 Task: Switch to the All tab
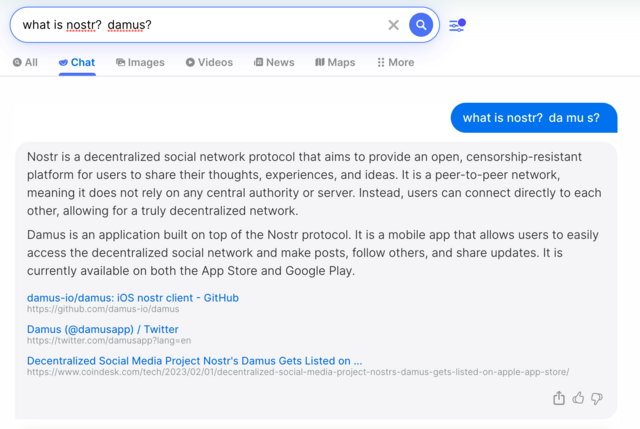tap(25, 62)
